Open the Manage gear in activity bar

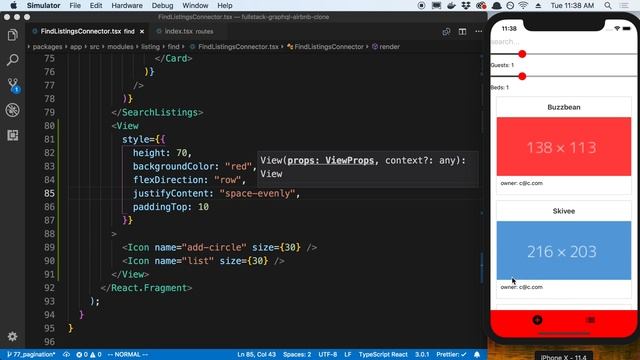pos(13,336)
